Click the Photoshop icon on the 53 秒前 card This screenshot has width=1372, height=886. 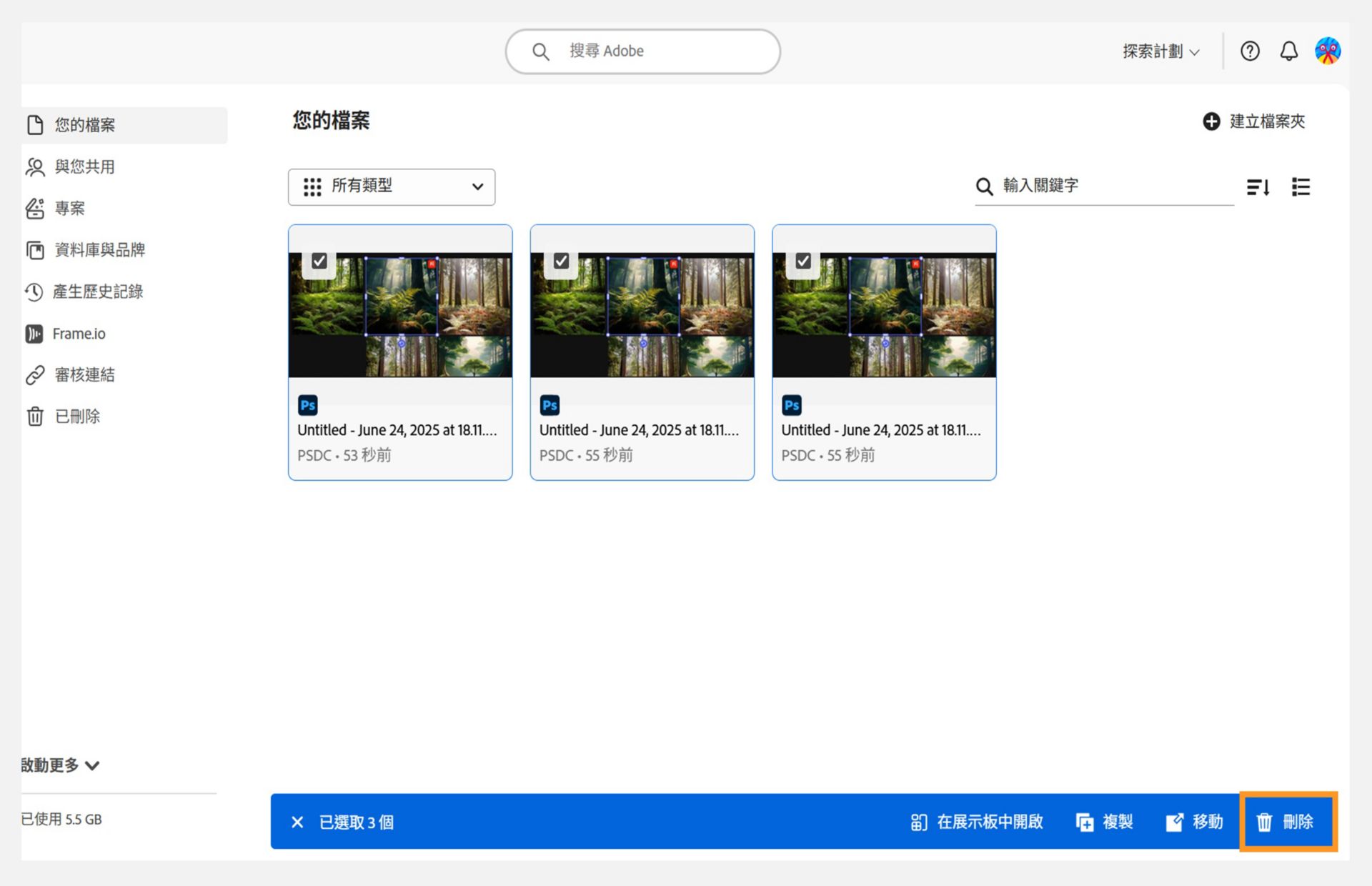pyautogui.click(x=308, y=405)
